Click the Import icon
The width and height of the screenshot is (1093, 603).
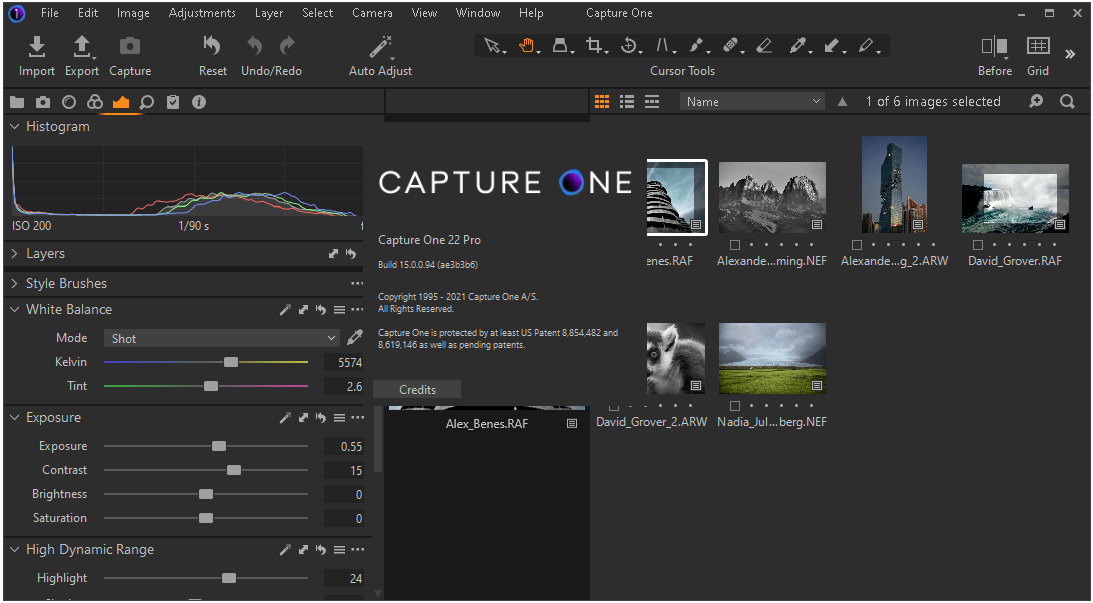(x=37, y=47)
